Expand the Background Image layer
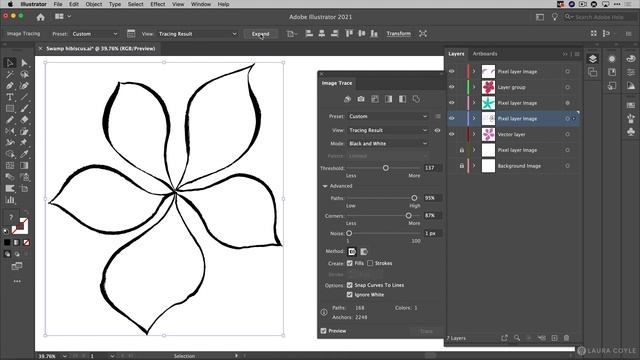Viewport: 640px width, 360px height. click(x=474, y=166)
